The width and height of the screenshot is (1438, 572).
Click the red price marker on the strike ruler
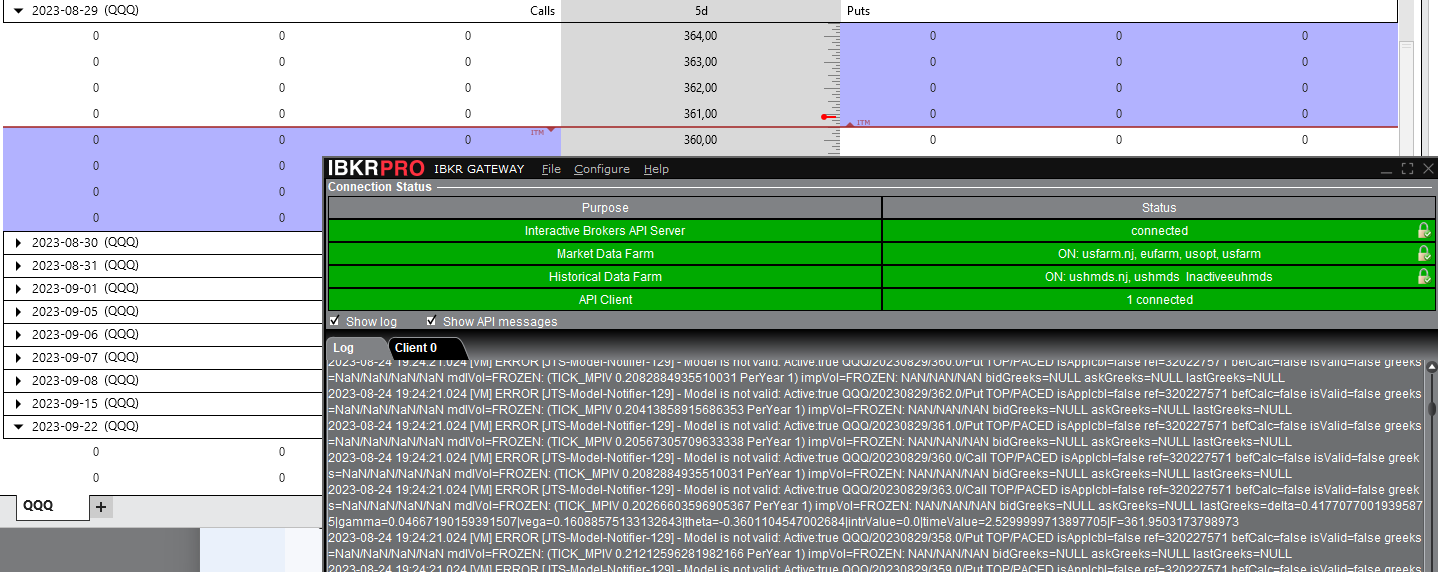pyautogui.click(x=829, y=117)
